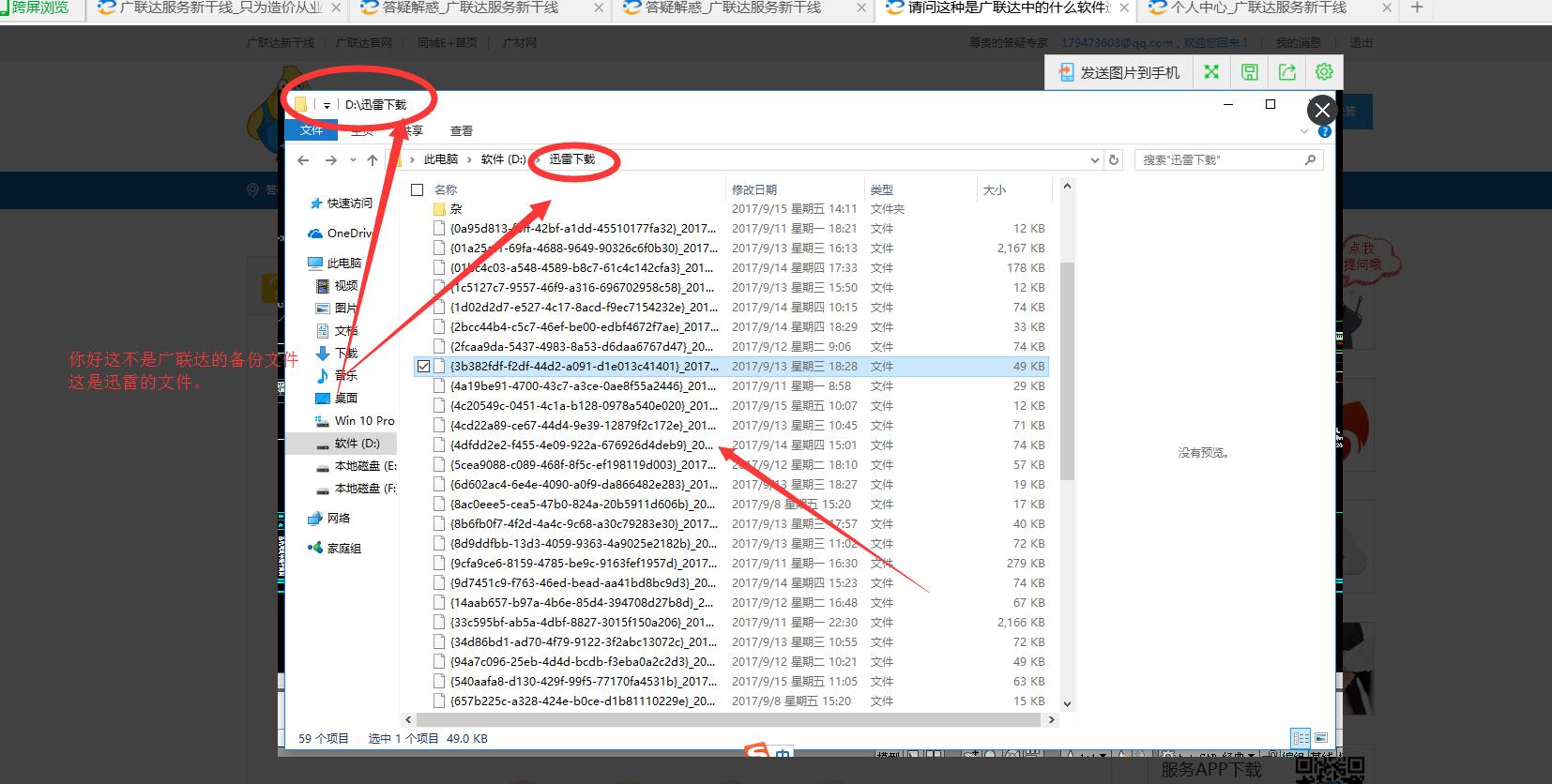The width and height of the screenshot is (1552, 784).
Task: Open a new browser tab with plus
Action: point(1417,8)
